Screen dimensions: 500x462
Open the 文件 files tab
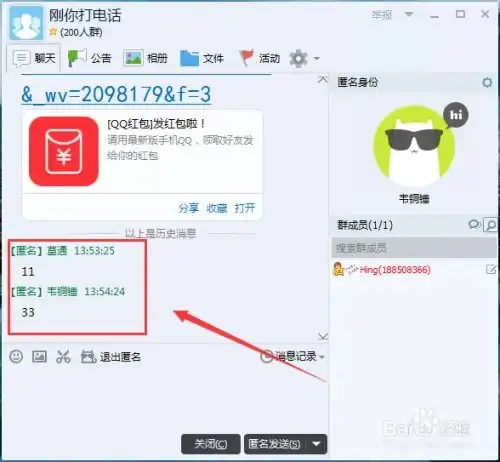202,58
